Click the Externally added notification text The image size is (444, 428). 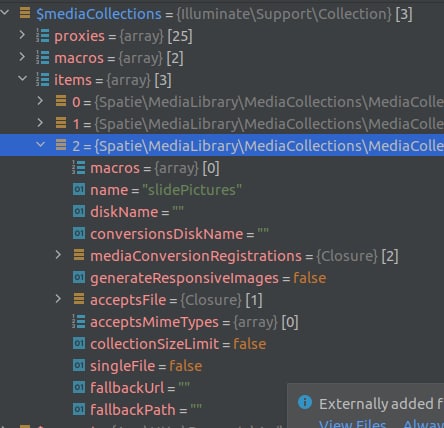(381, 404)
